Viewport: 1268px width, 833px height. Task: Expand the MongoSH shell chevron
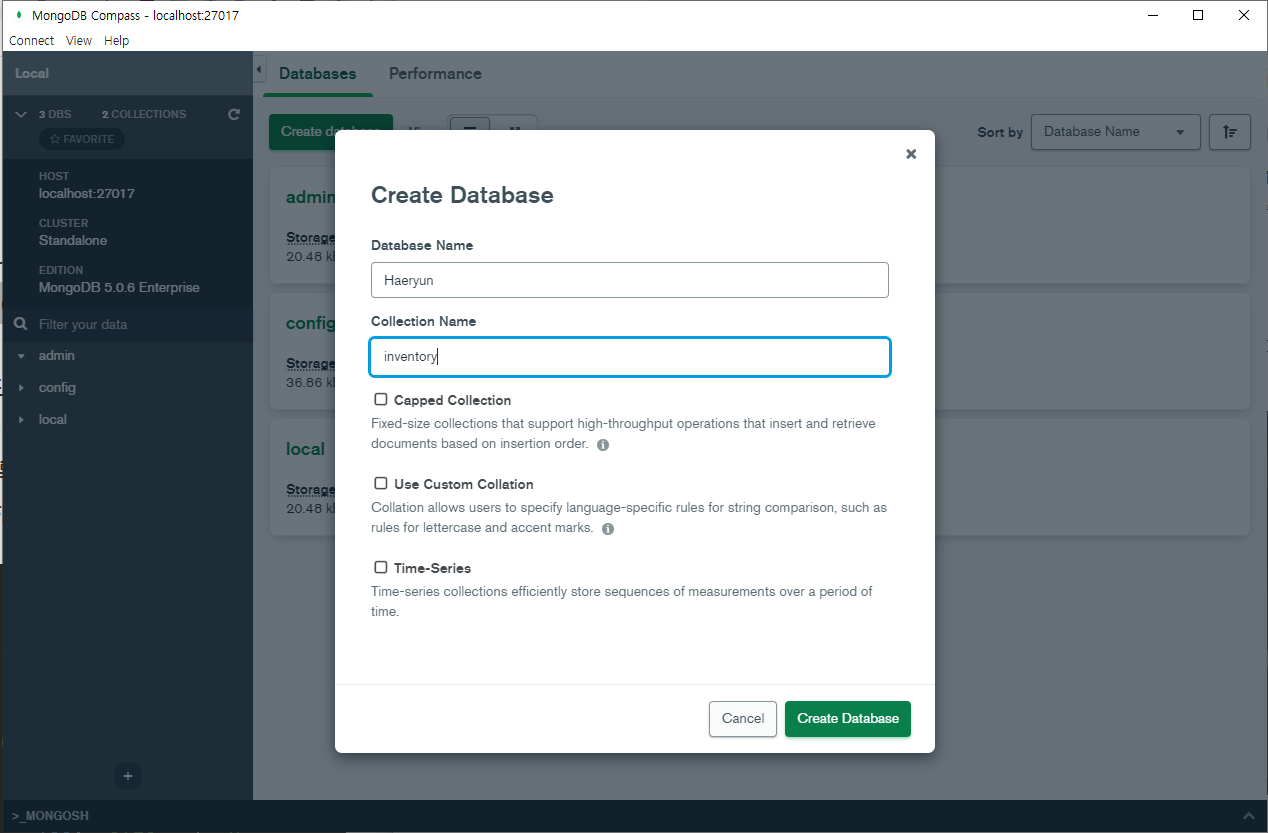pos(1248,816)
